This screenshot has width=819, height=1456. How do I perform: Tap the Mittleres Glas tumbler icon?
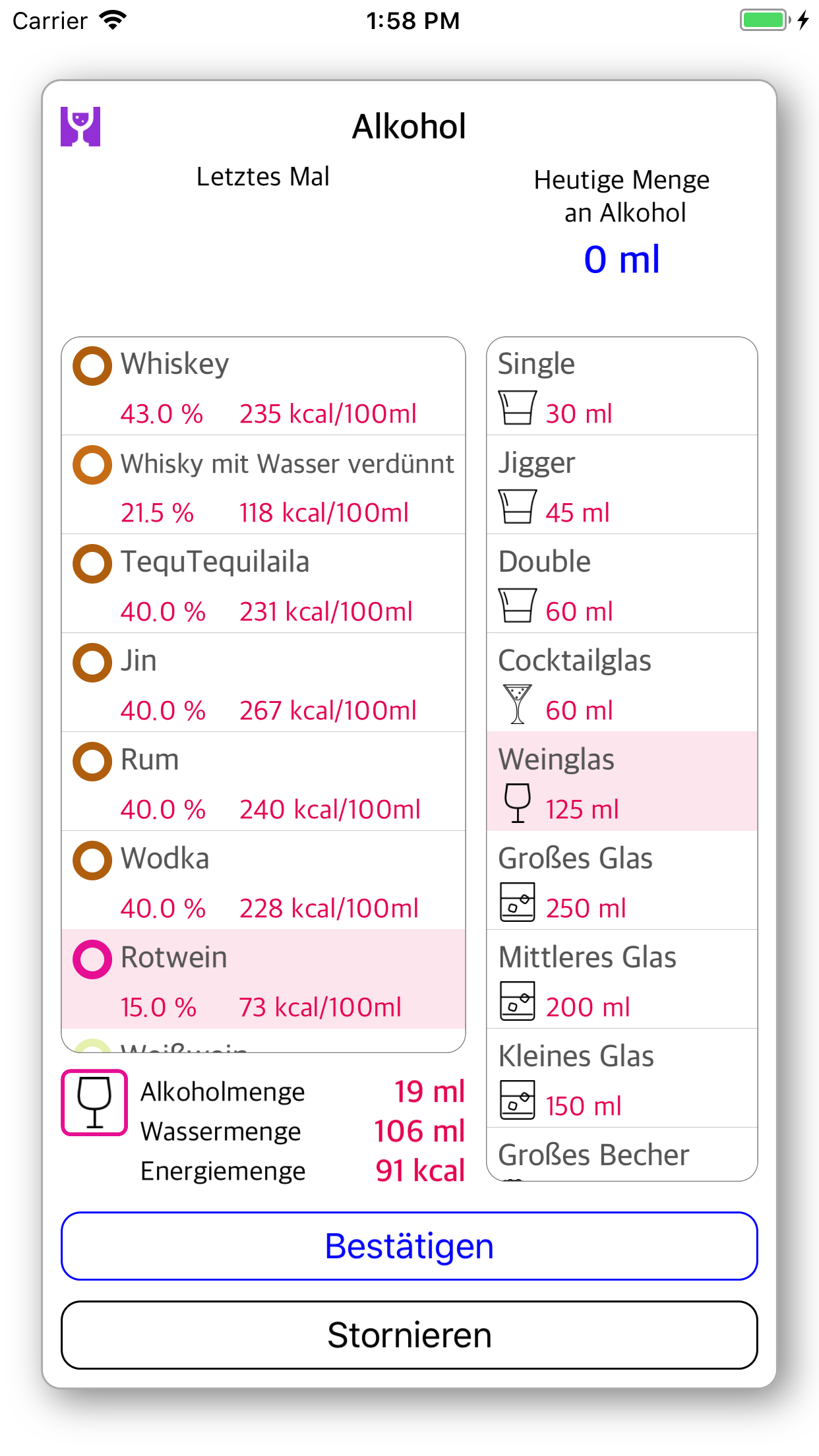click(x=517, y=1000)
